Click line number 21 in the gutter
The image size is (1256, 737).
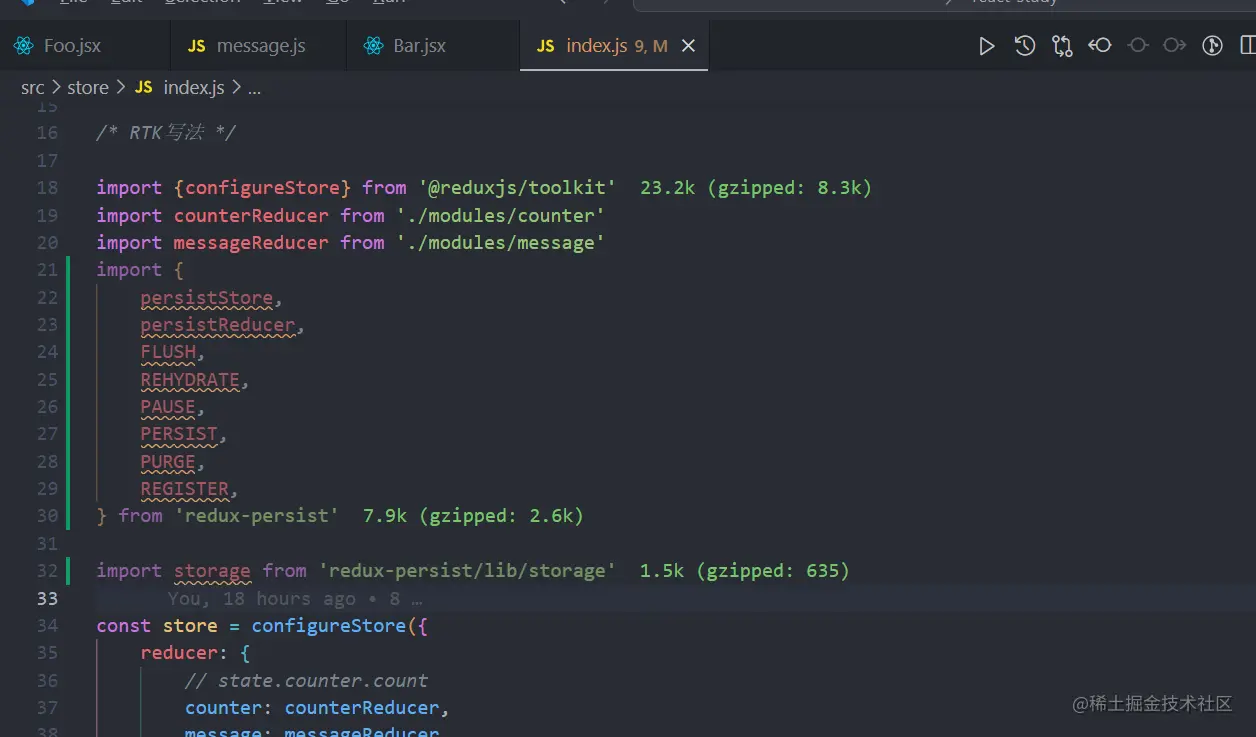[x=47, y=270]
